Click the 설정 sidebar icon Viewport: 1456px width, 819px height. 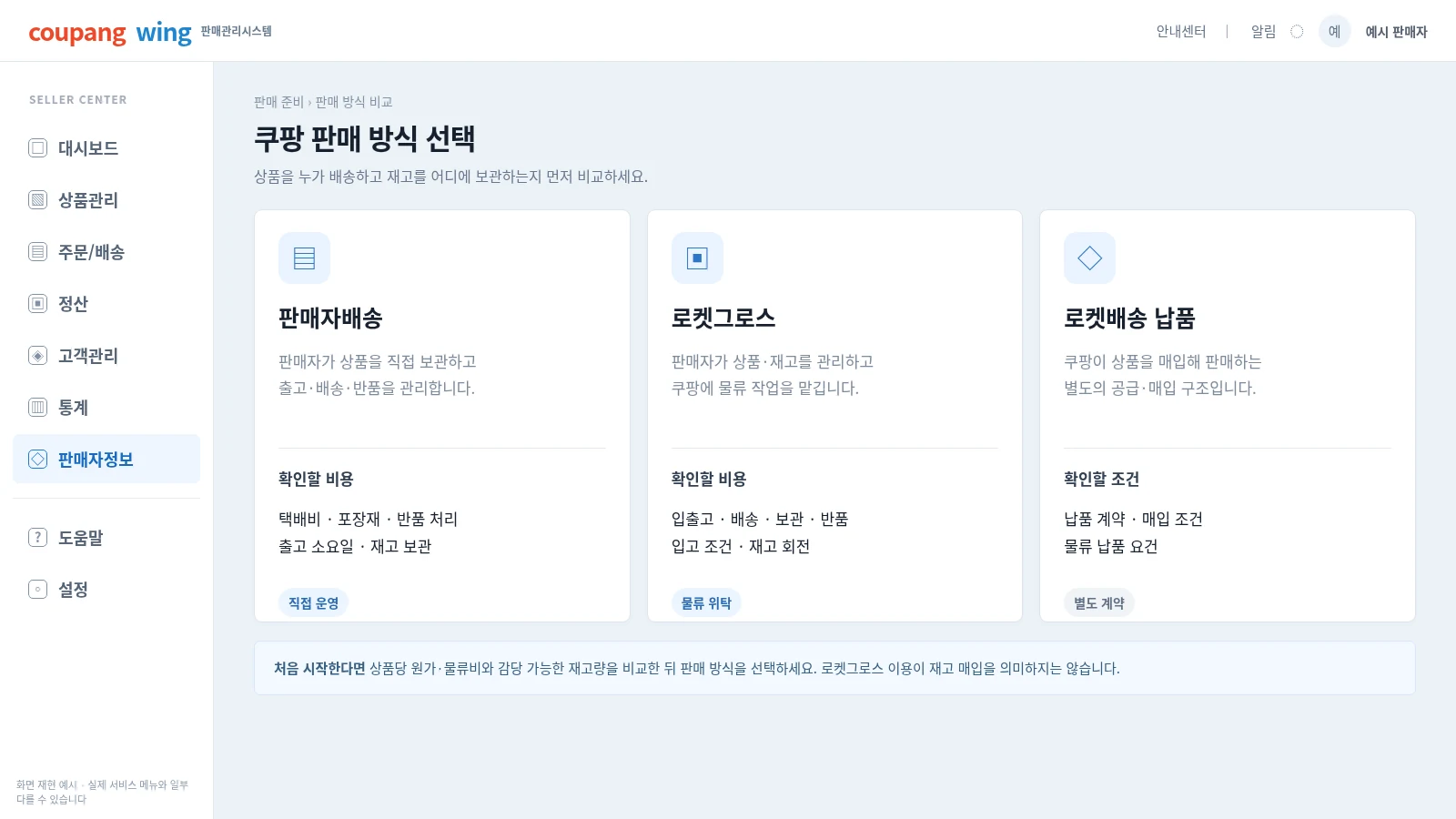[x=37, y=589]
